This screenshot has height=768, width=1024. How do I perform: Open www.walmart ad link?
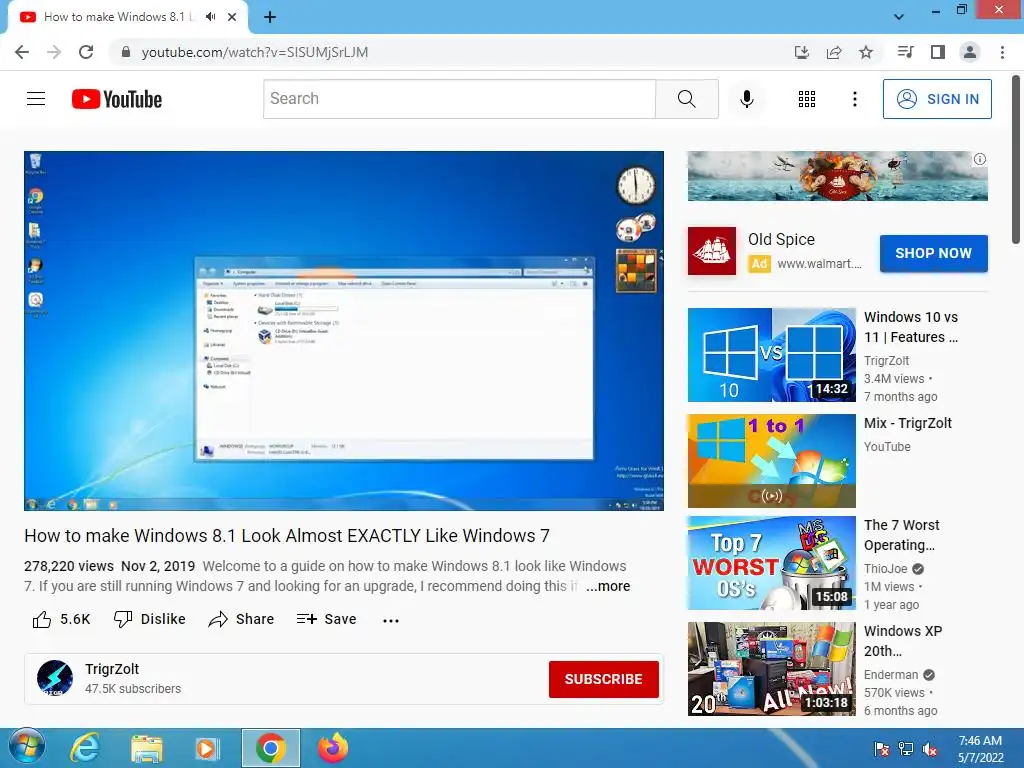click(819, 264)
